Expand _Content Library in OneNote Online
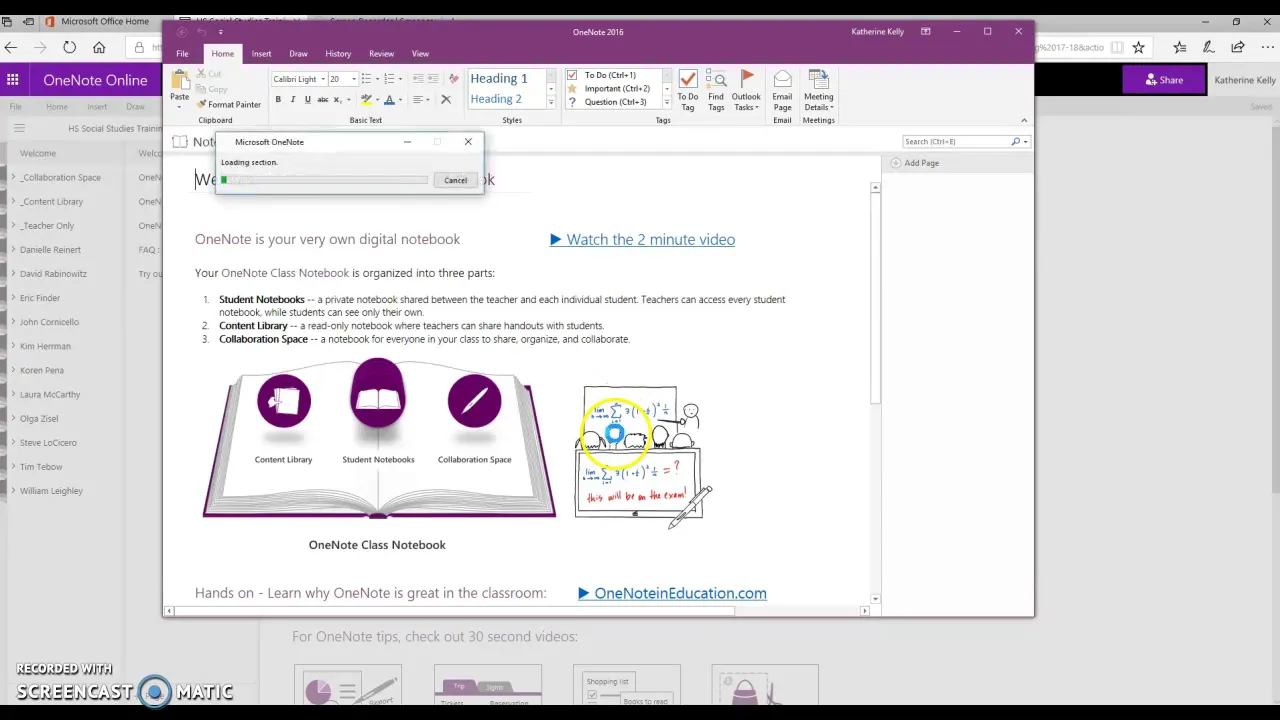 (x=13, y=201)
